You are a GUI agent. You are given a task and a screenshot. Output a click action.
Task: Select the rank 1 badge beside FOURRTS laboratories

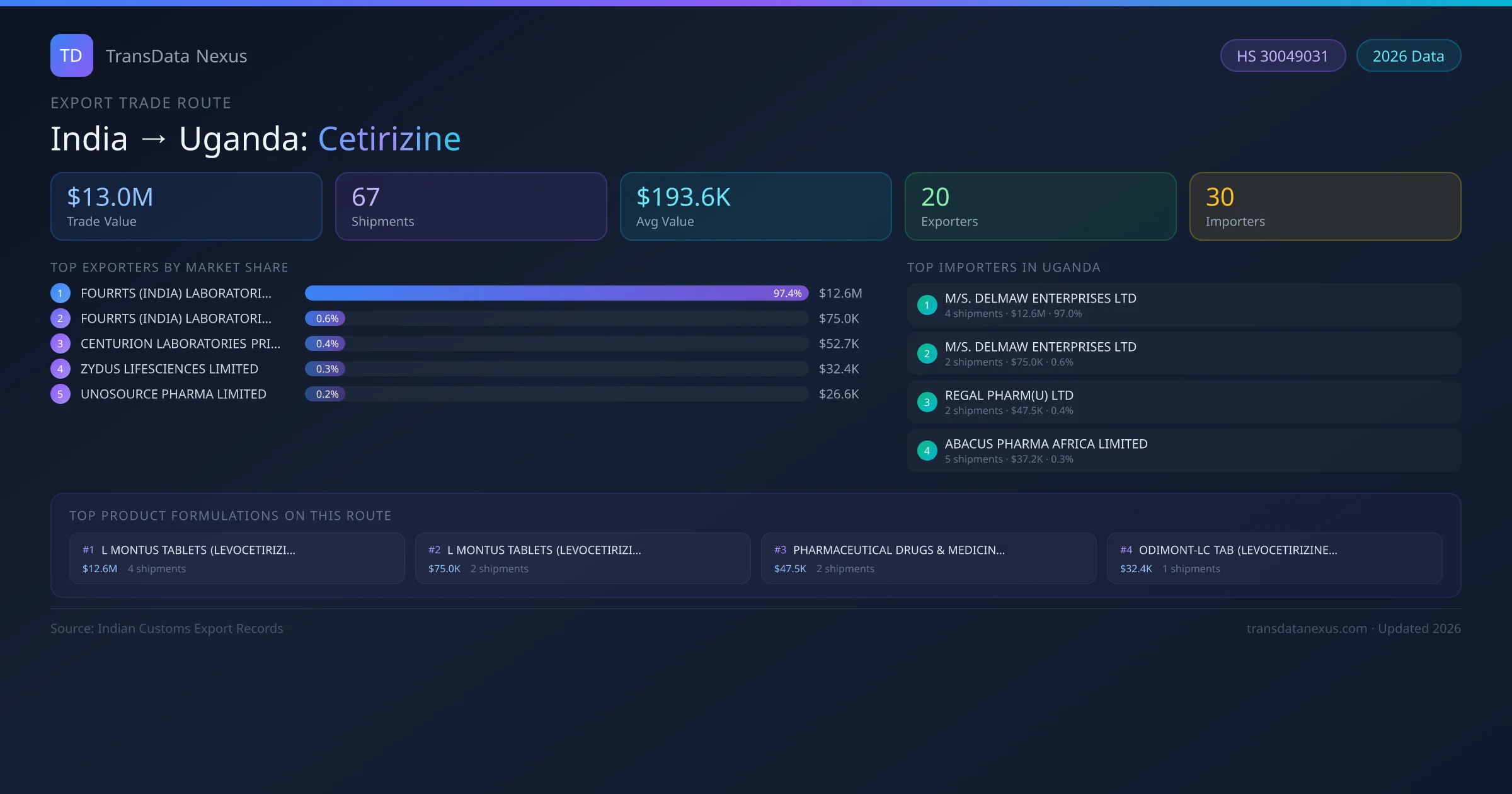click(x=60, y=293)
